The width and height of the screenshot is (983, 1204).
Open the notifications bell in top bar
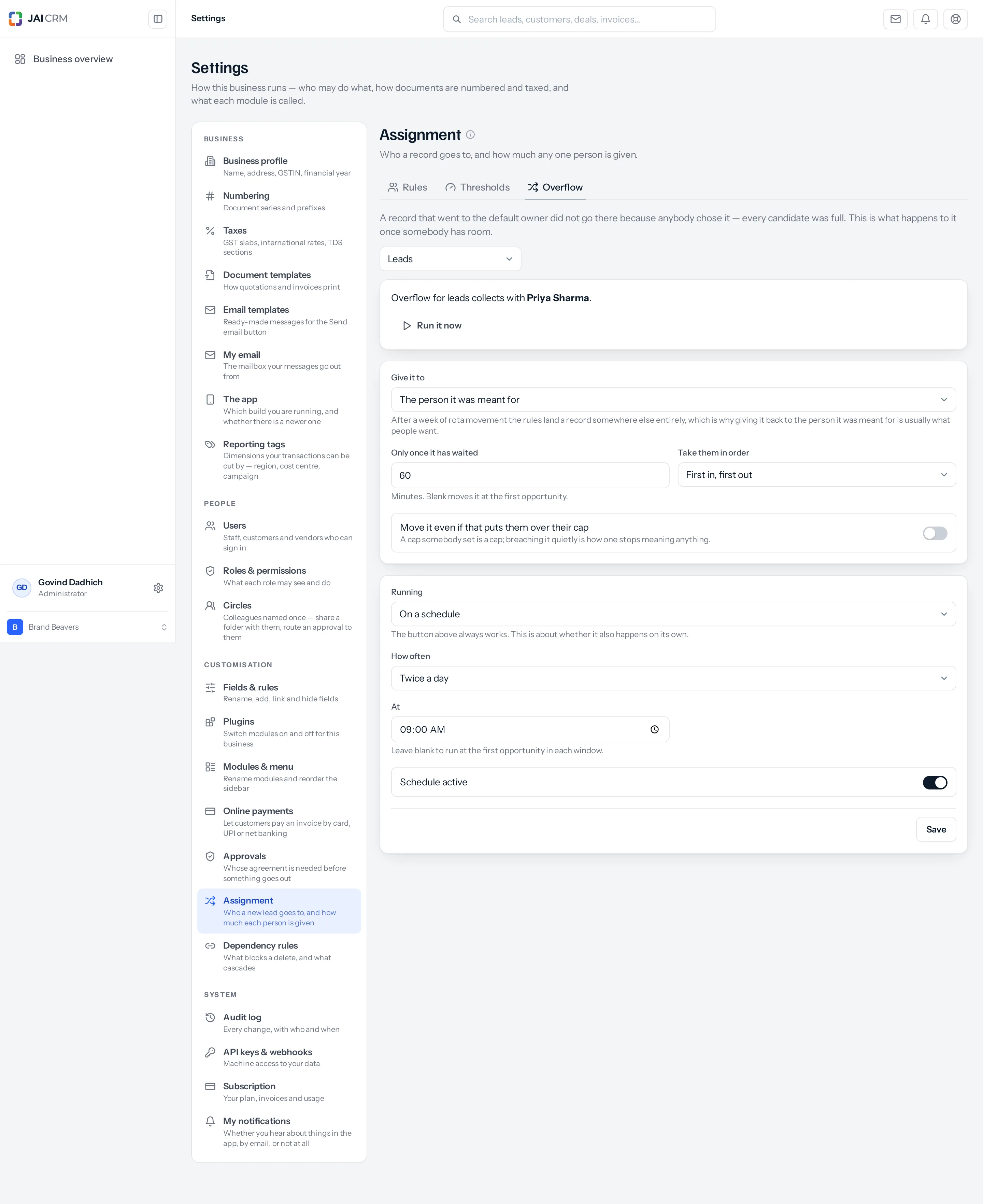pyautogui.click(x=925, y=19)
